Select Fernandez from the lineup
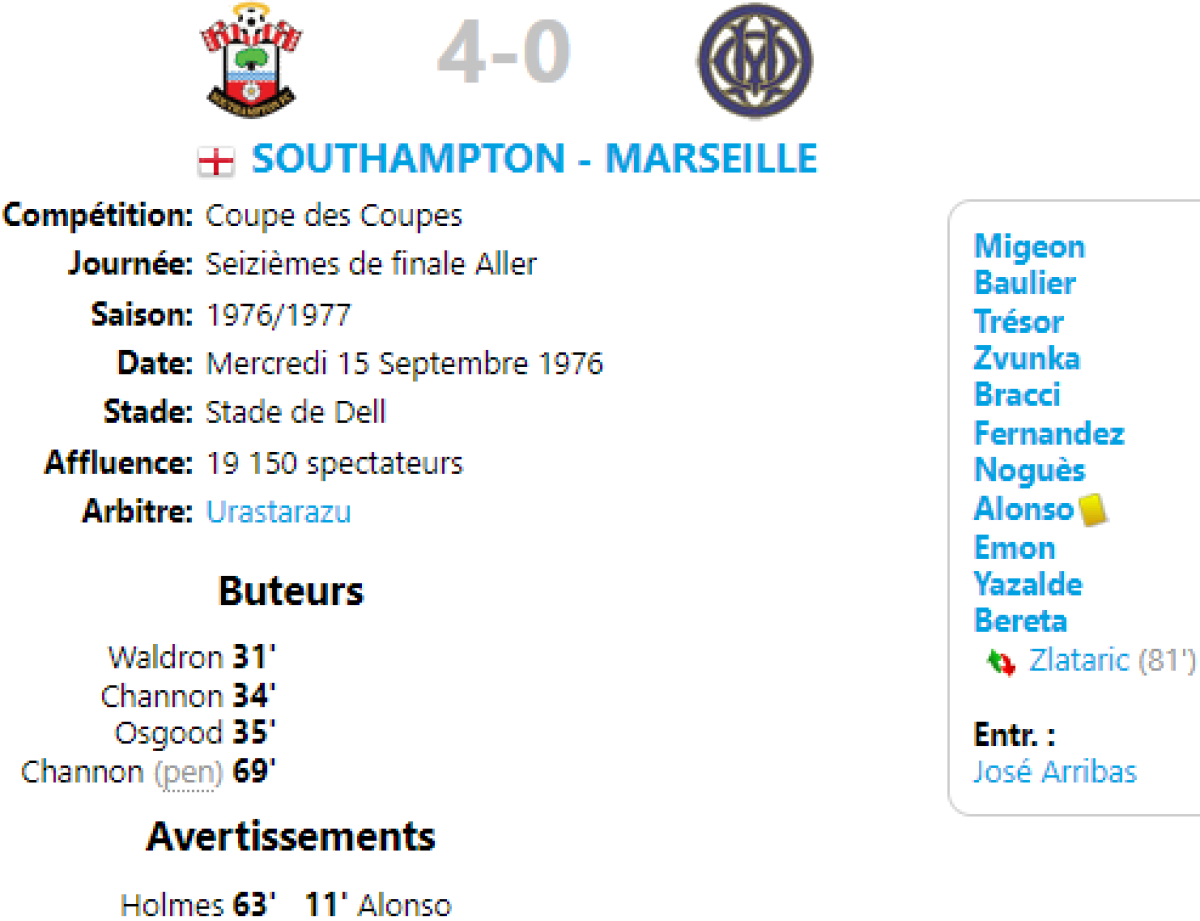The height and width of the screenshot is (921, 1200). [1048, 433]
